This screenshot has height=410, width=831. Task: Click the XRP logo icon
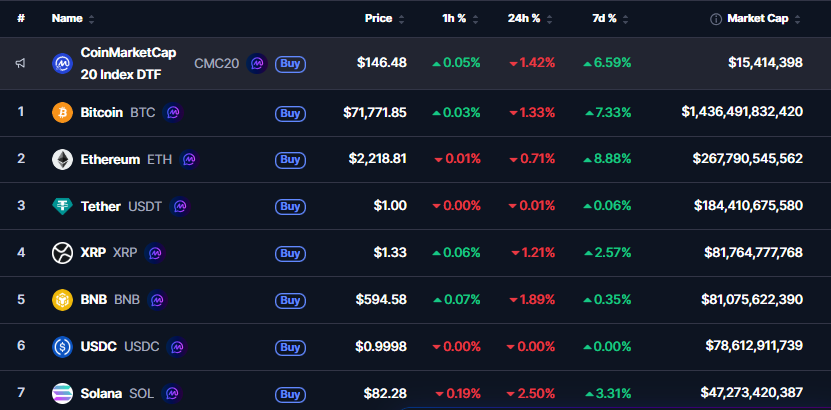point(62,253)
